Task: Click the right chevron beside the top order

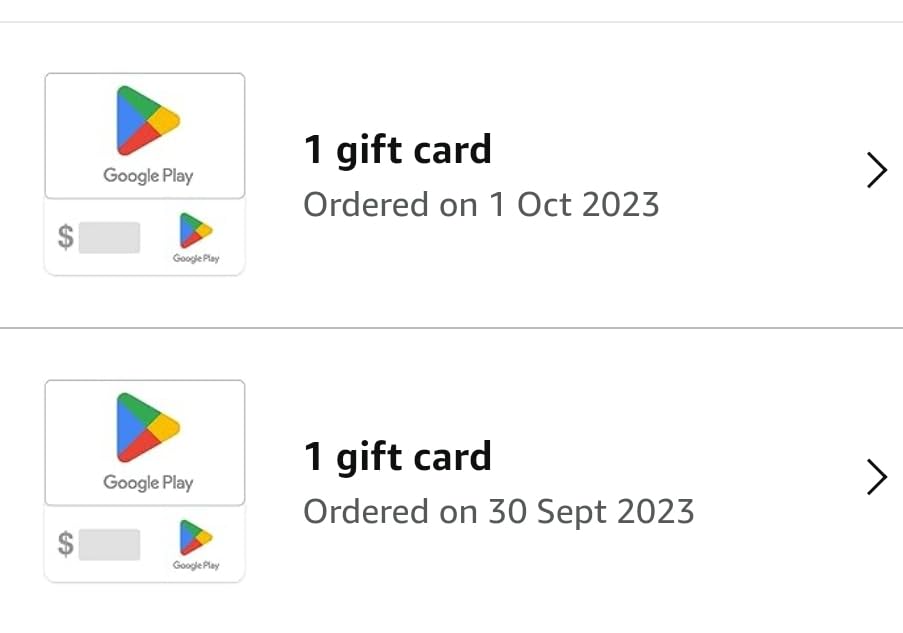Action: pos(876,170)
